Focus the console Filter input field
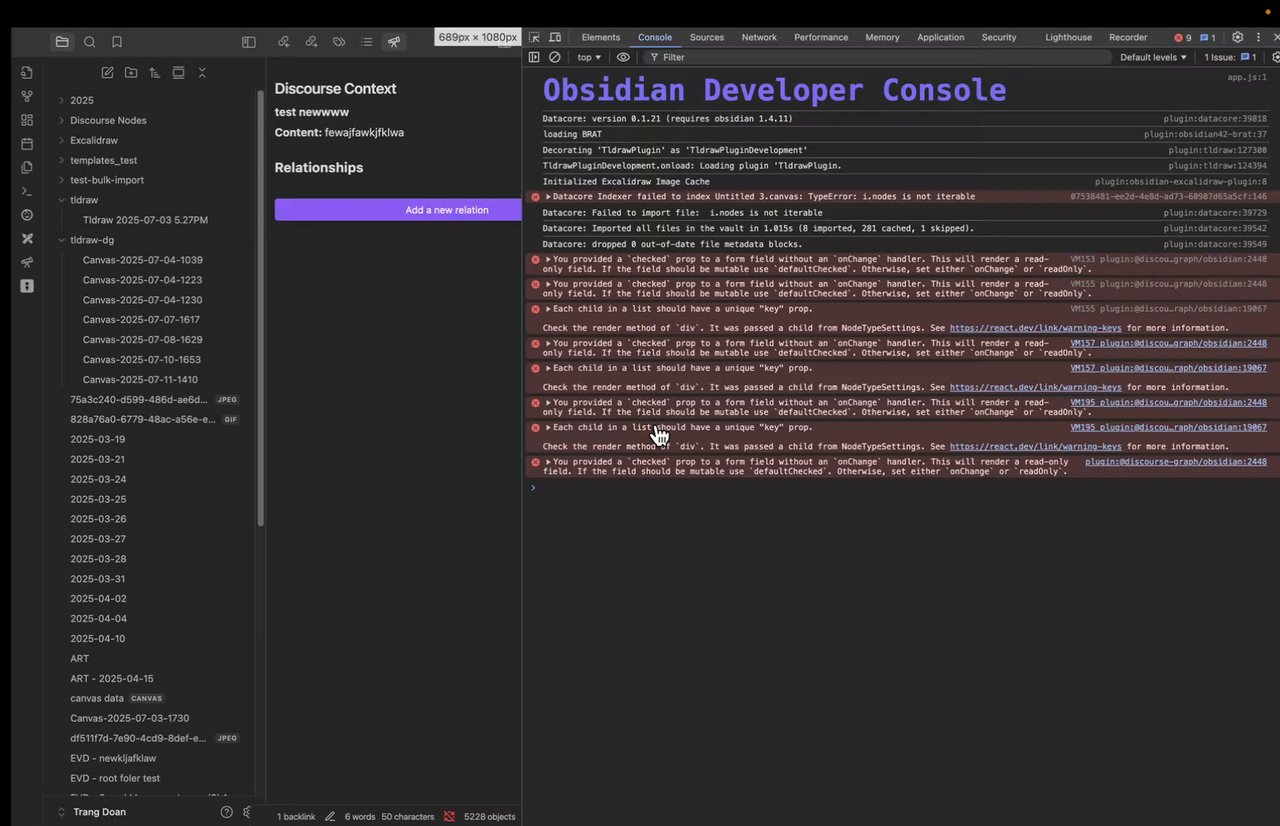This screenshot has width=1280, height=826. point(880,57)
